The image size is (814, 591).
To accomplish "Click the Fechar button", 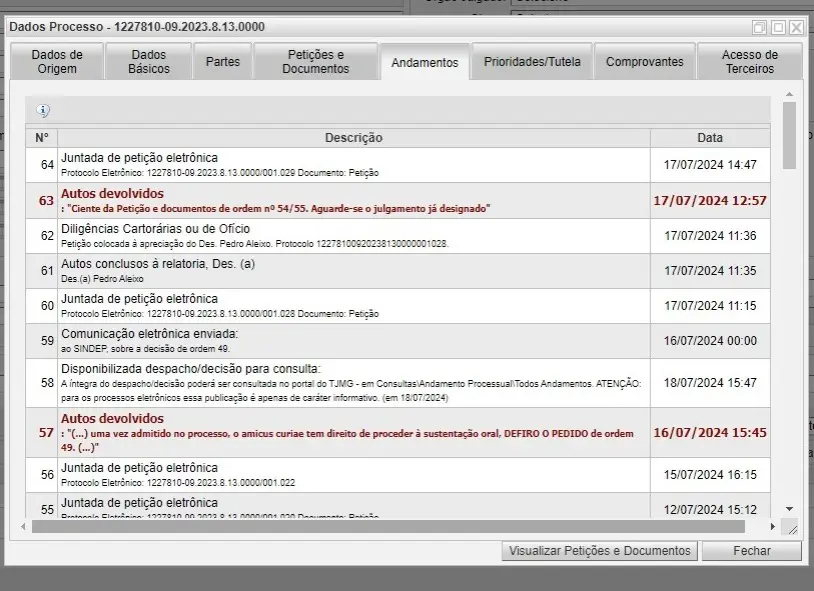I will tap(751, 551).
